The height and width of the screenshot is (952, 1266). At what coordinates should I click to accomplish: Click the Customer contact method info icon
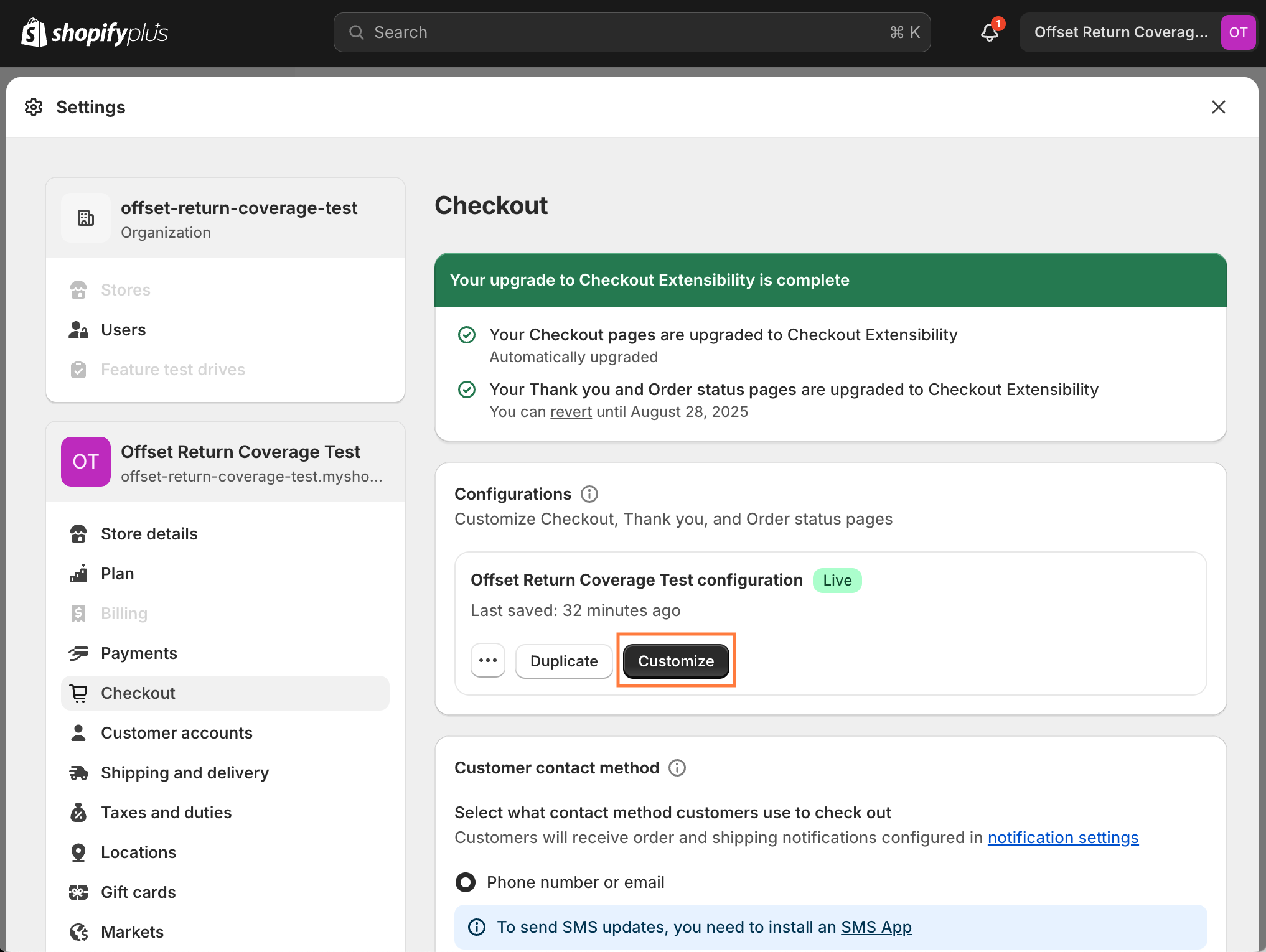click(x=677, y=768)
